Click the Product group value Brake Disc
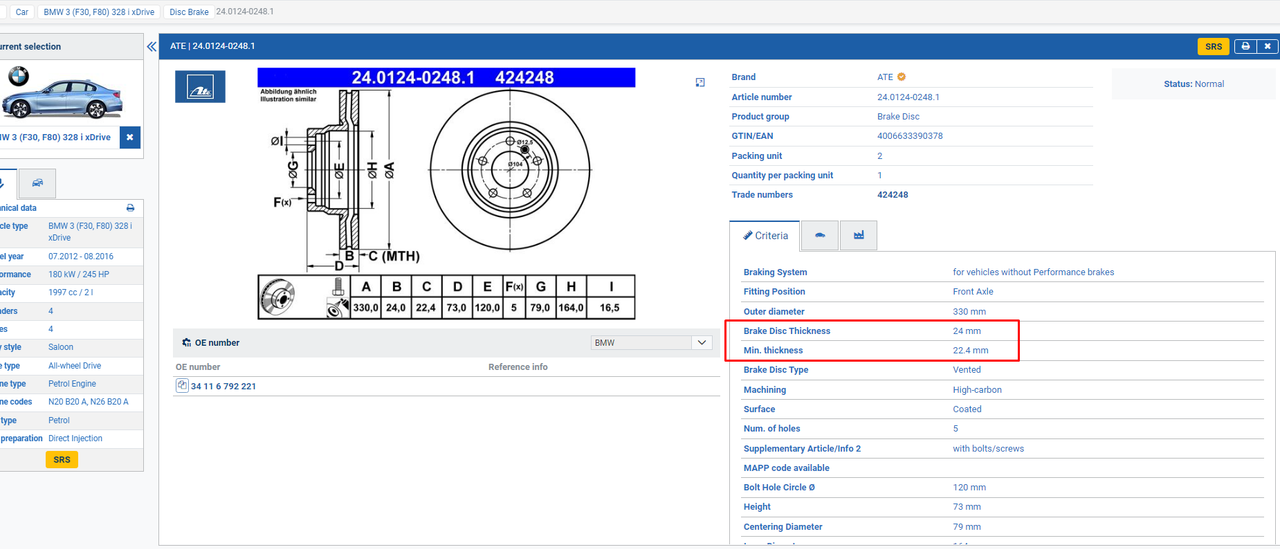Viewport: 1280px width, 549px height. pos(898,117)
